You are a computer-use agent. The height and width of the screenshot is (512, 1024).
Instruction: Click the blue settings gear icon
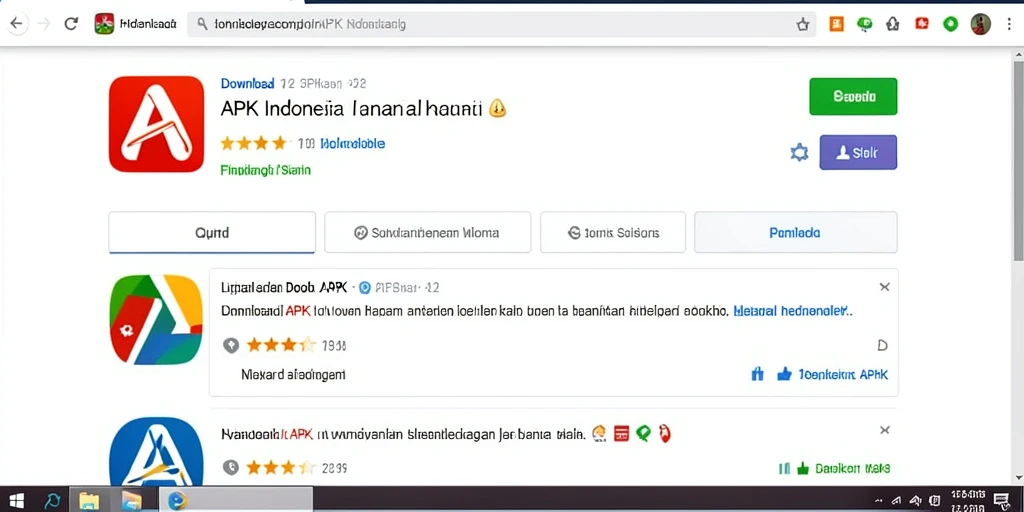799,153
